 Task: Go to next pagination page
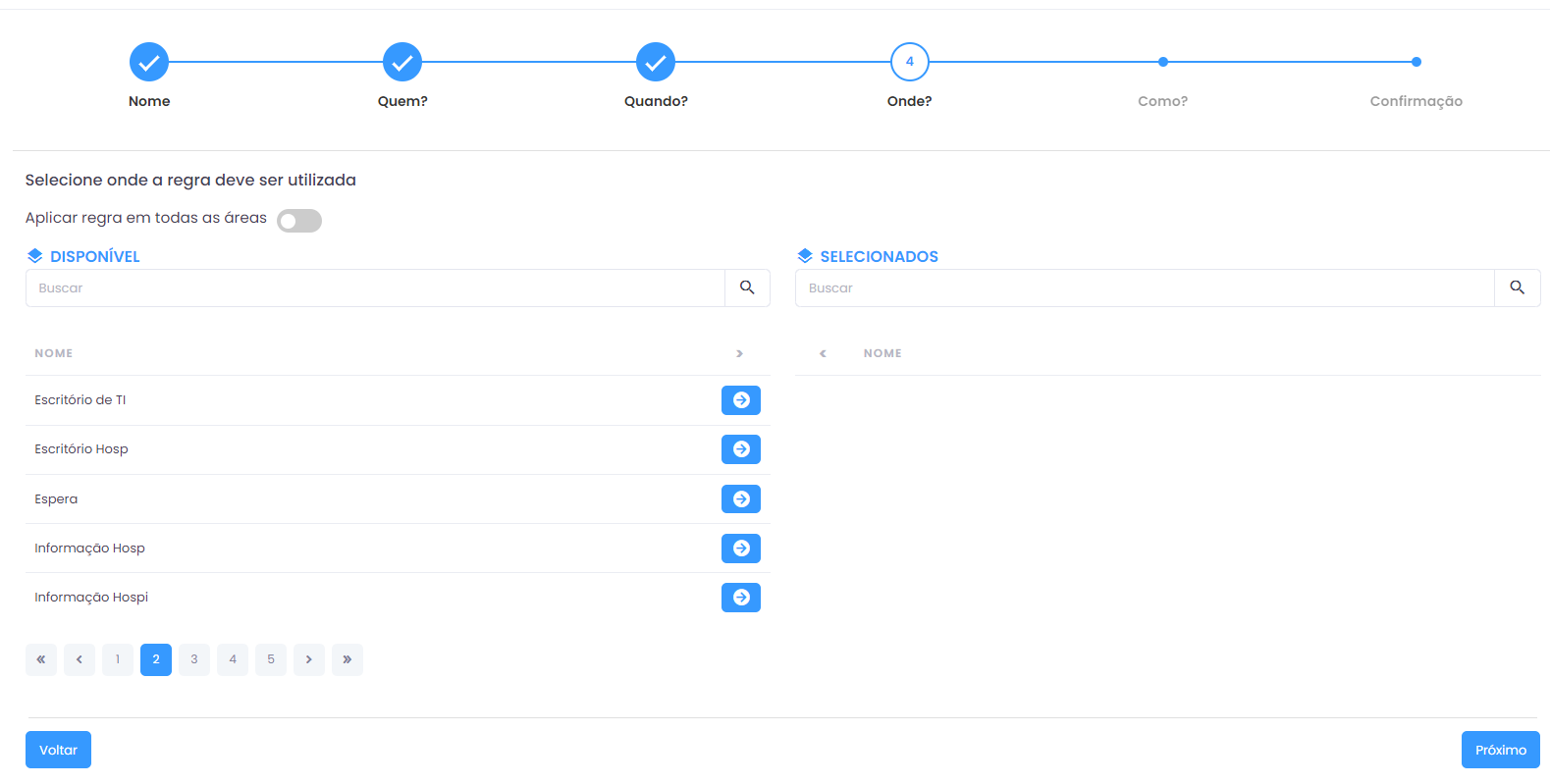pos(309,659)
